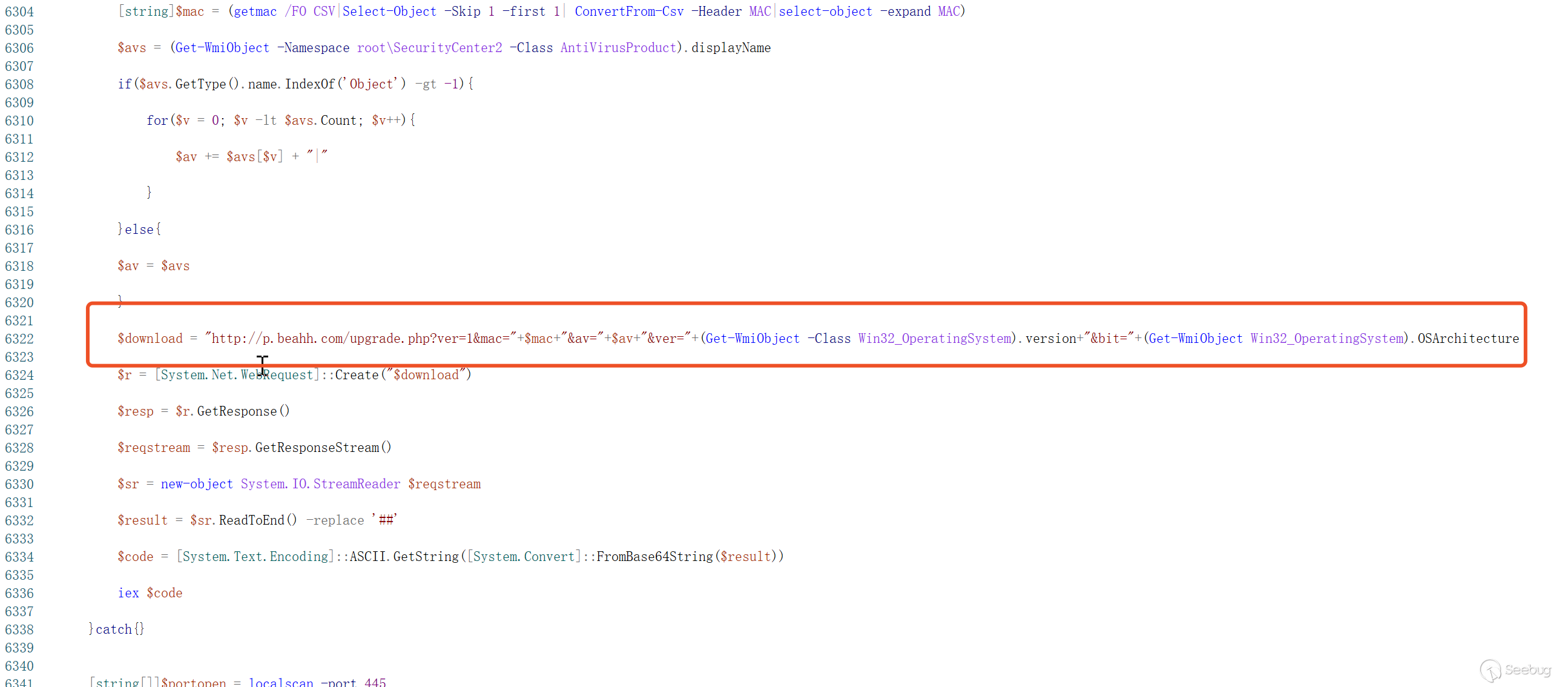Click ConvertFrom-Csv cmdlet on first line
The image size is (1568, 687).
629,12
